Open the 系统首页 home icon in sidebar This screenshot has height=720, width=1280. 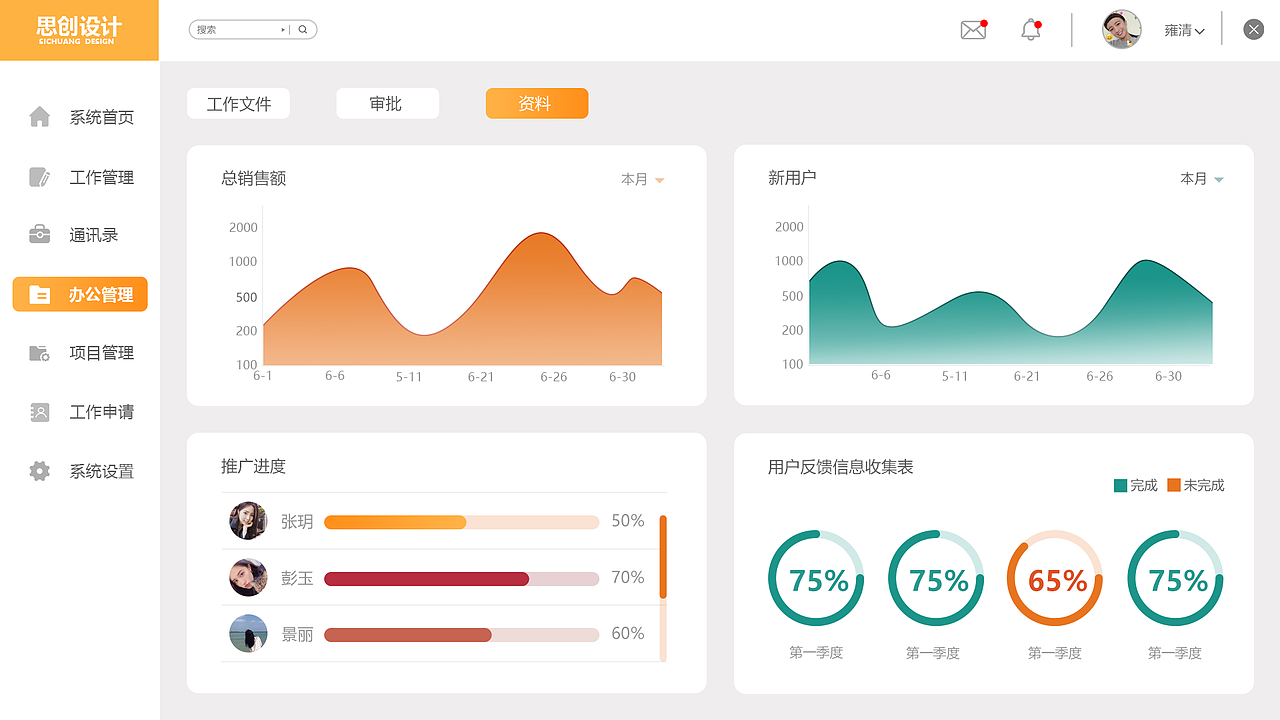(x=38, y=116)
